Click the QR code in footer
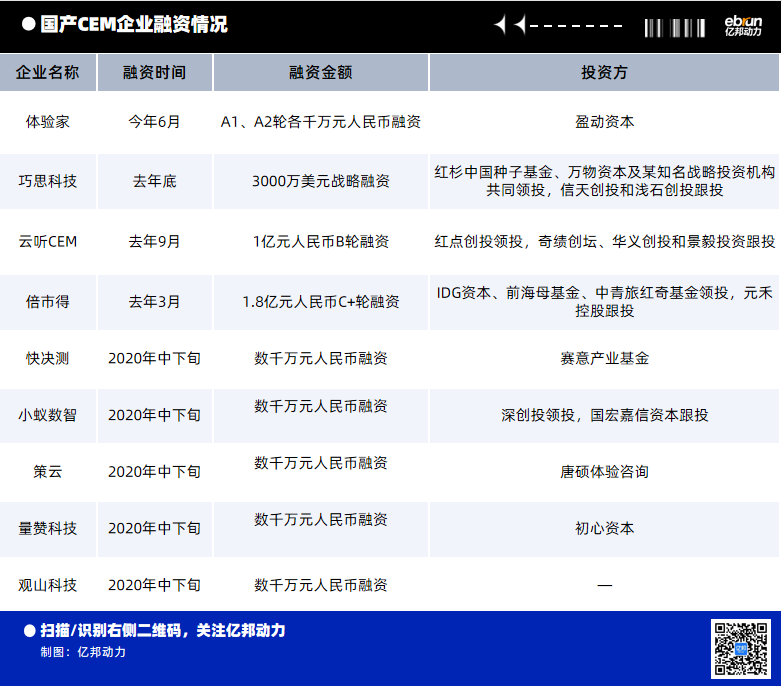The image size is (782, 686). (741, 648)
